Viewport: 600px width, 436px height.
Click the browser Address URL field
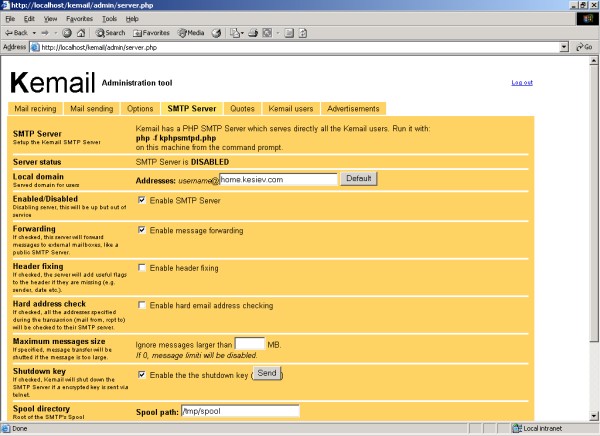[300, 47]
